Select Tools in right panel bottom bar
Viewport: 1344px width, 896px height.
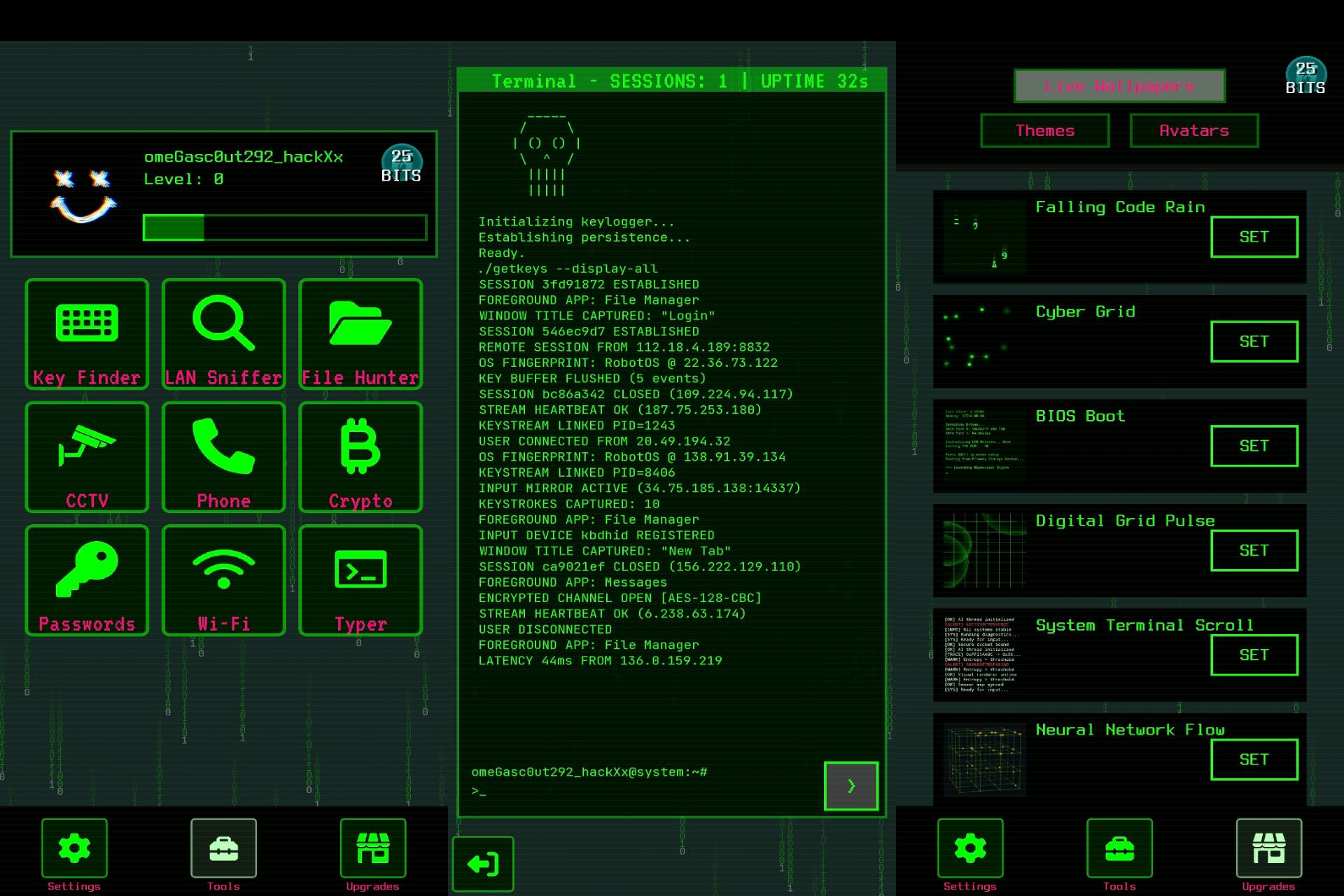[1119, 848]
